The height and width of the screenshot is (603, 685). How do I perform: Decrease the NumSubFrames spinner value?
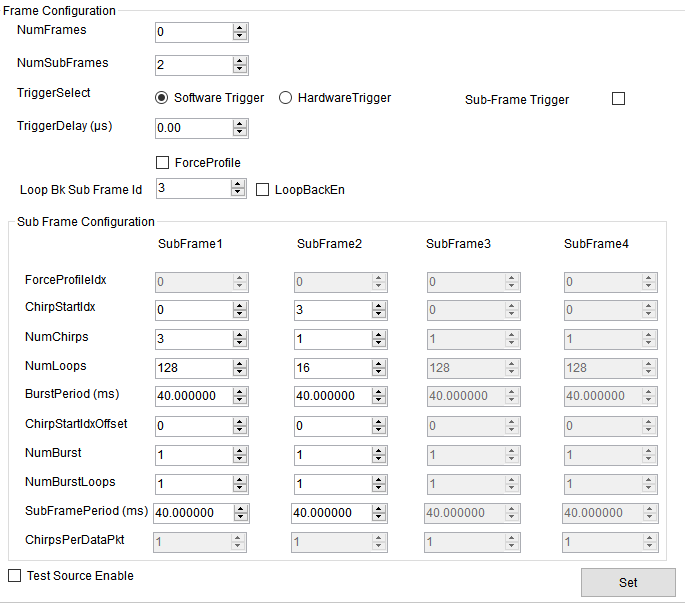(x=239, y=70)
